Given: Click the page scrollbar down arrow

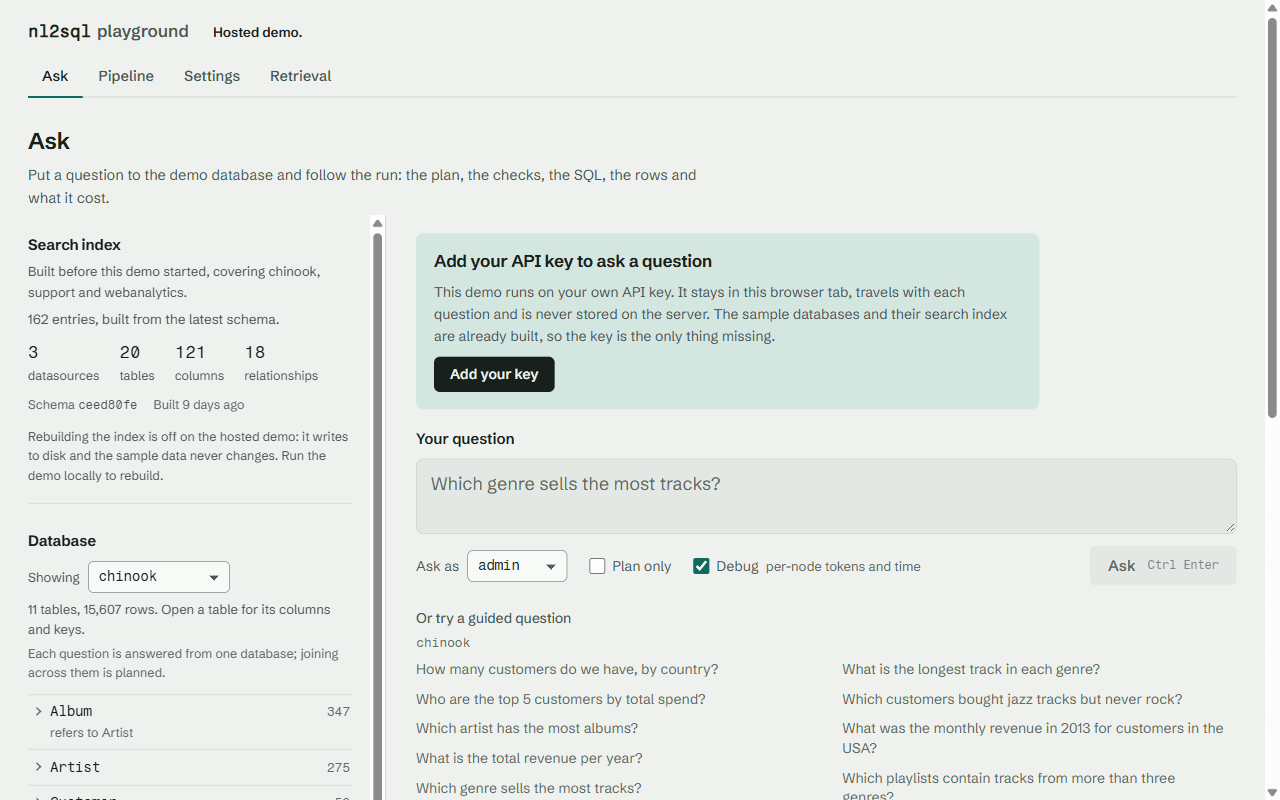Looking at the screenshot, I should pos(1272,792).
